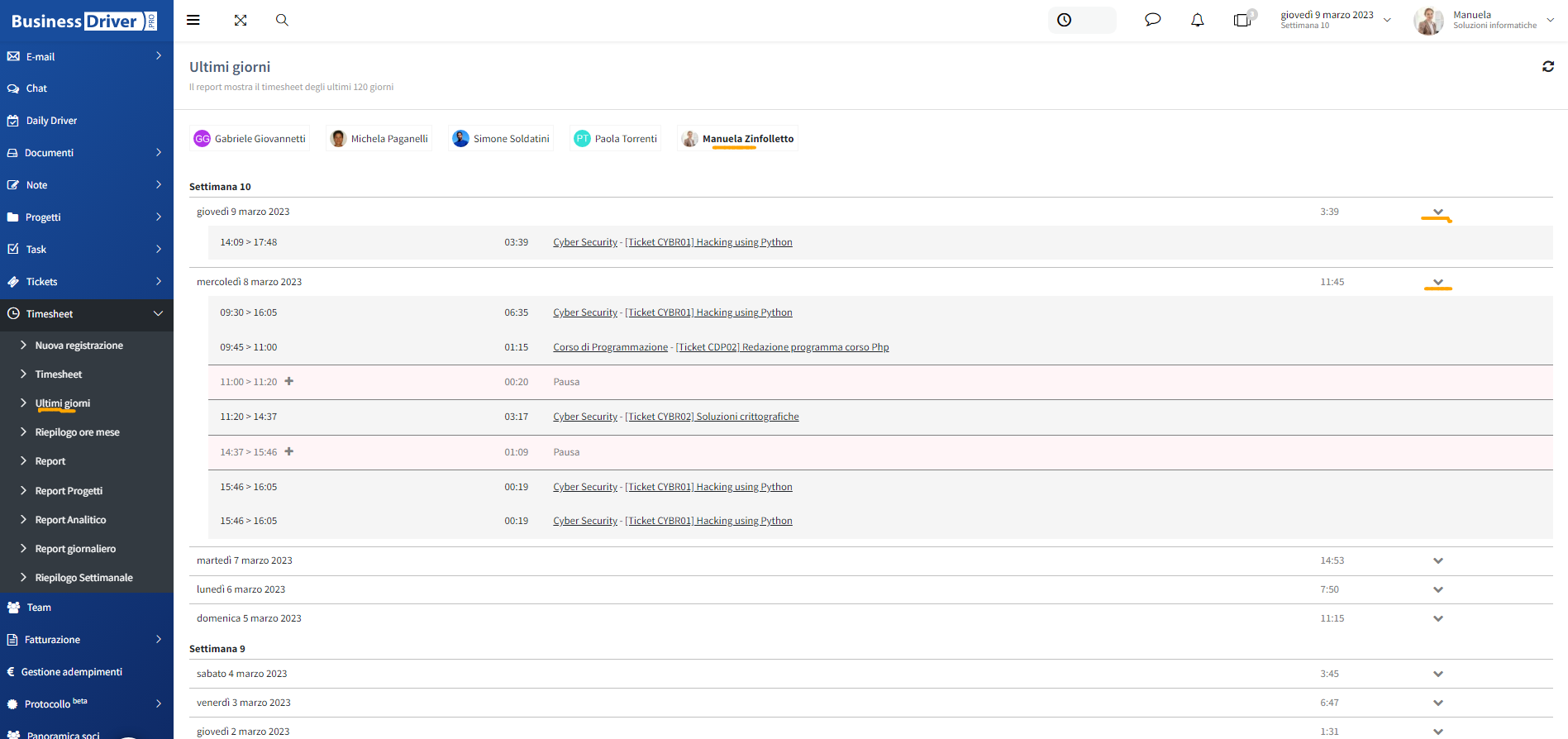
Task: Click the Tickets tag icon
Action: (13, 282)
